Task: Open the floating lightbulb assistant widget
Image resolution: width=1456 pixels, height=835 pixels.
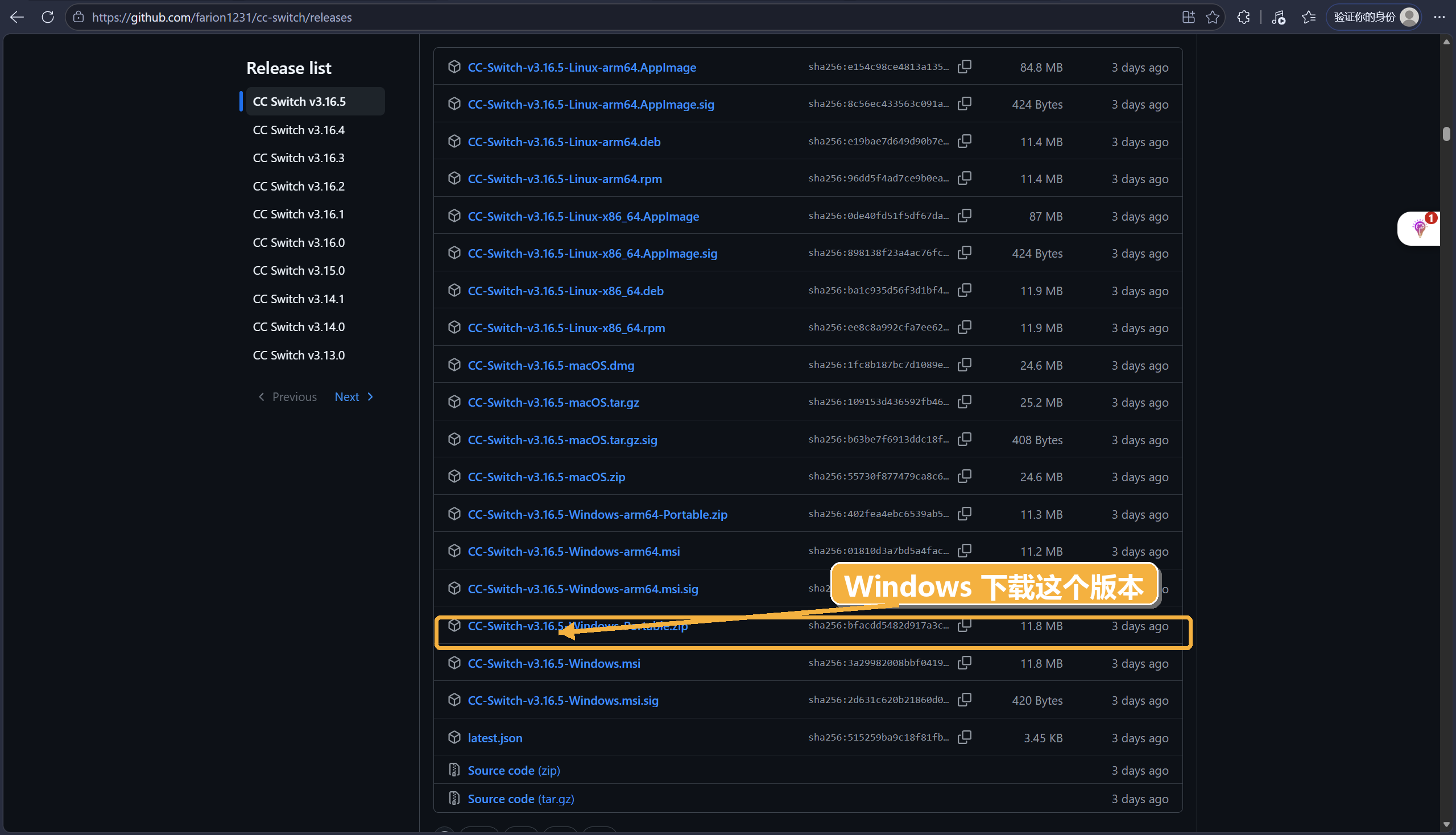Action: [x=1420, y=228]
